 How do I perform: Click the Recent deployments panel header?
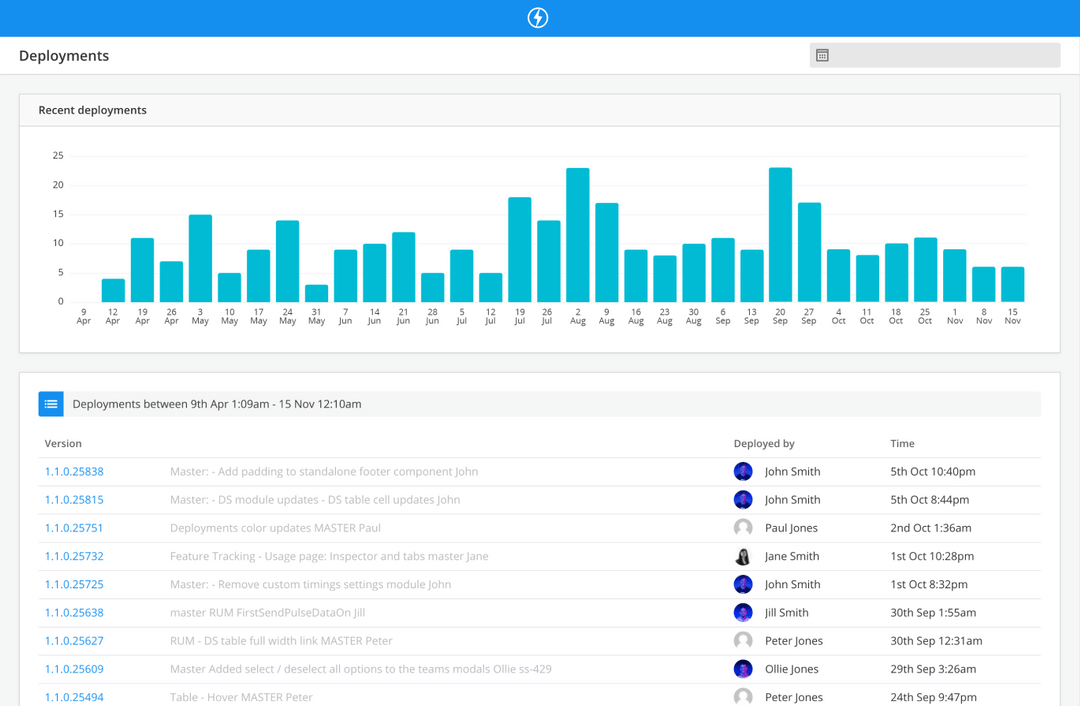(x=92, y=110)
